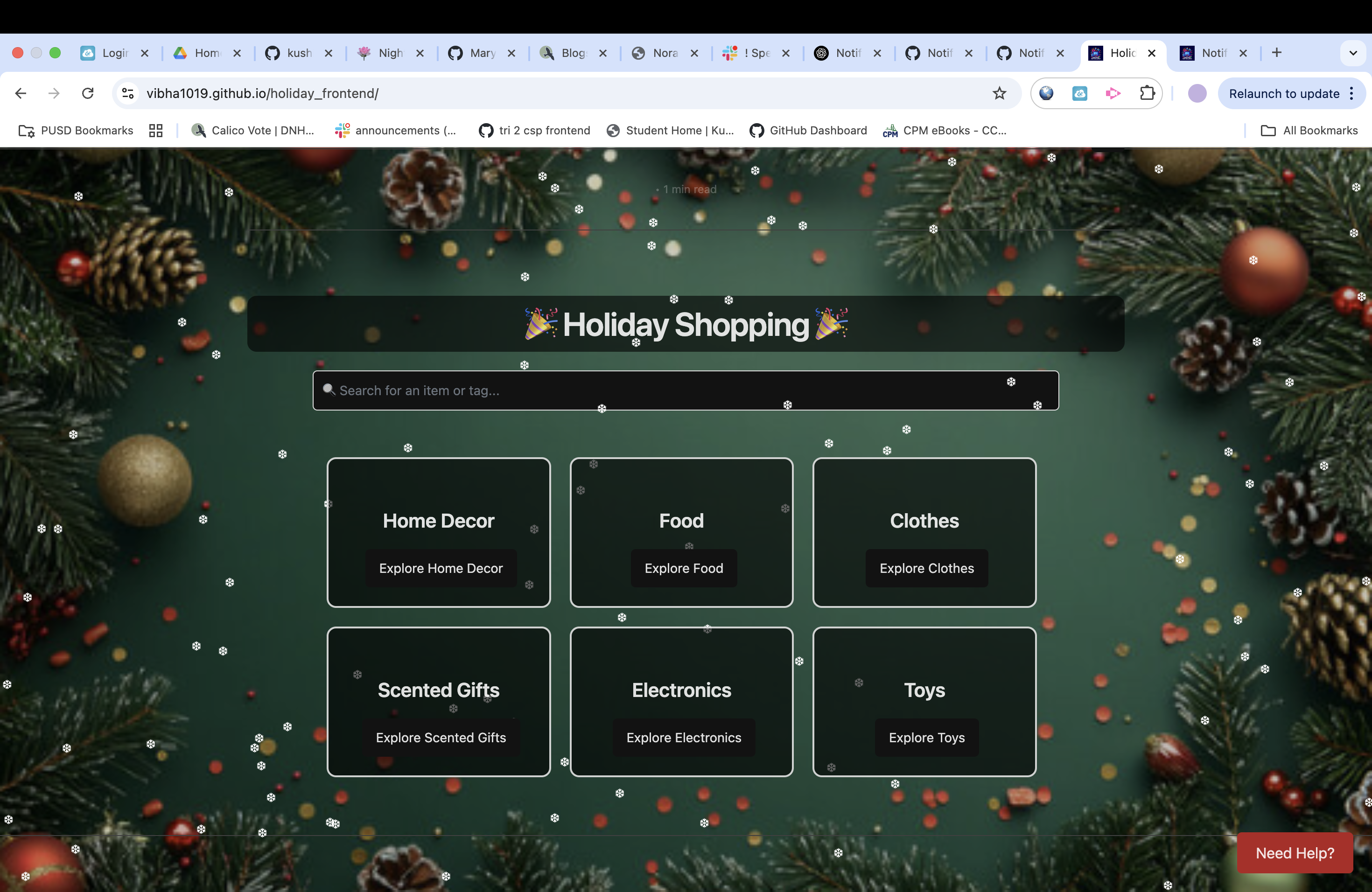Open the Chrome three-dot menu

1352,93
